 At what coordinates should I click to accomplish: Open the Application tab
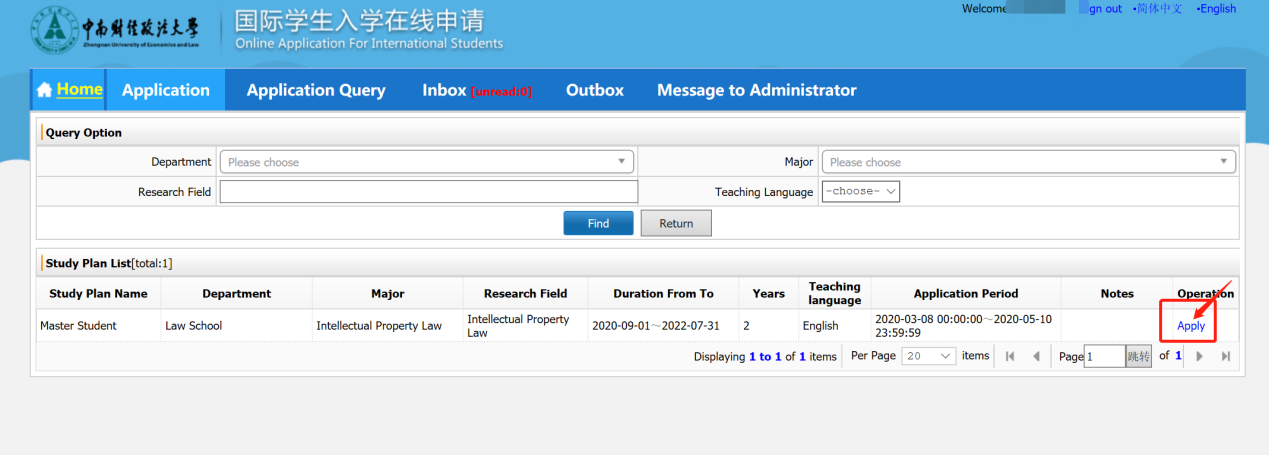[166, 90]
